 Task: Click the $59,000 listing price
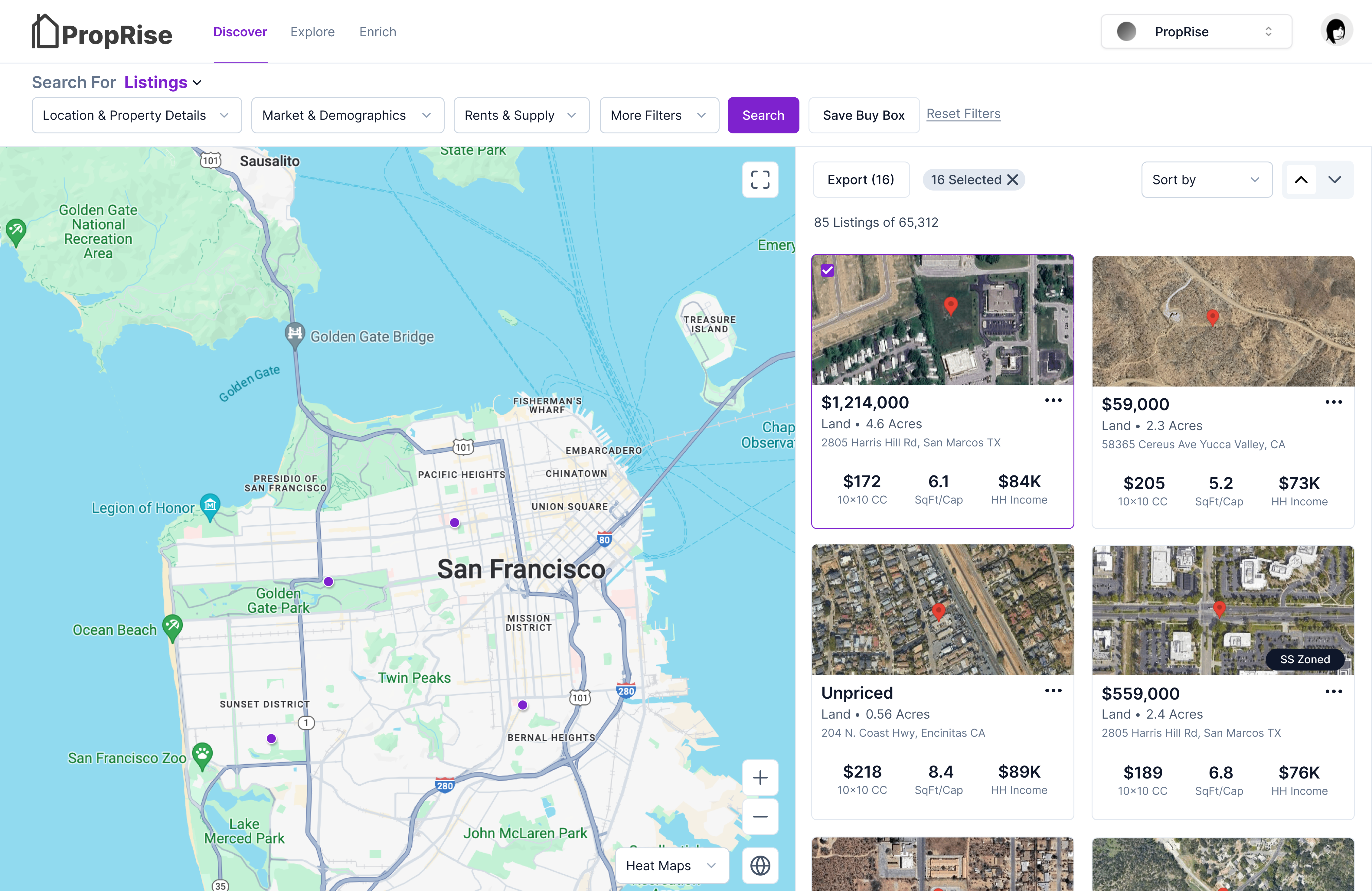[1135, 404]
